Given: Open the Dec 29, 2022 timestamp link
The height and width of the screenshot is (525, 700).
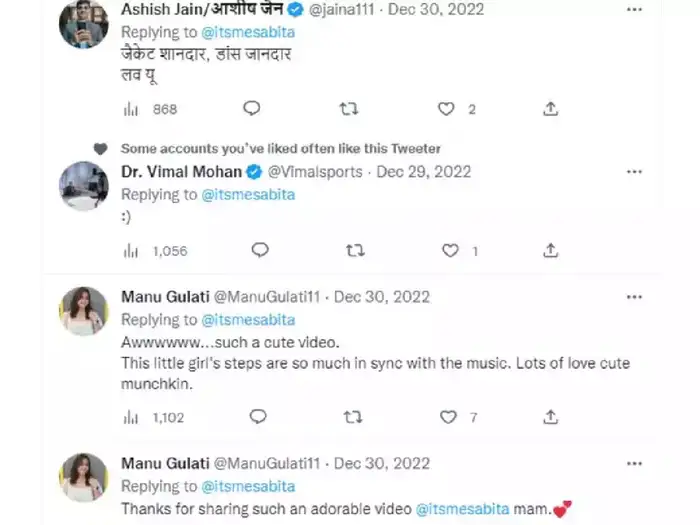Looking at the screenshot, I should [x=421, y=172].
